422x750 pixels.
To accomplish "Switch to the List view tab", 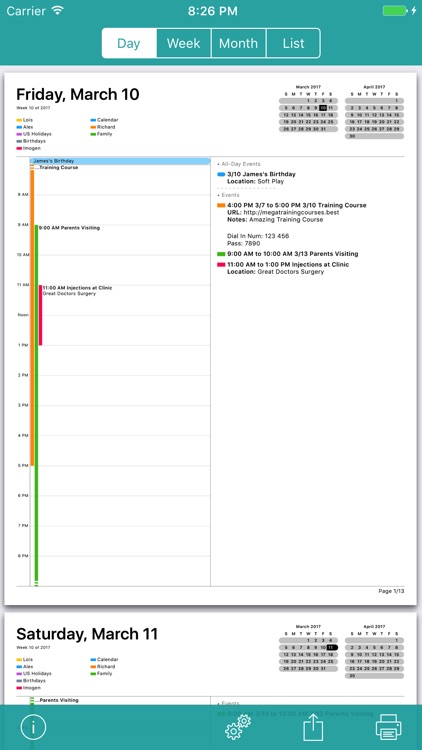I will (293, 43).
